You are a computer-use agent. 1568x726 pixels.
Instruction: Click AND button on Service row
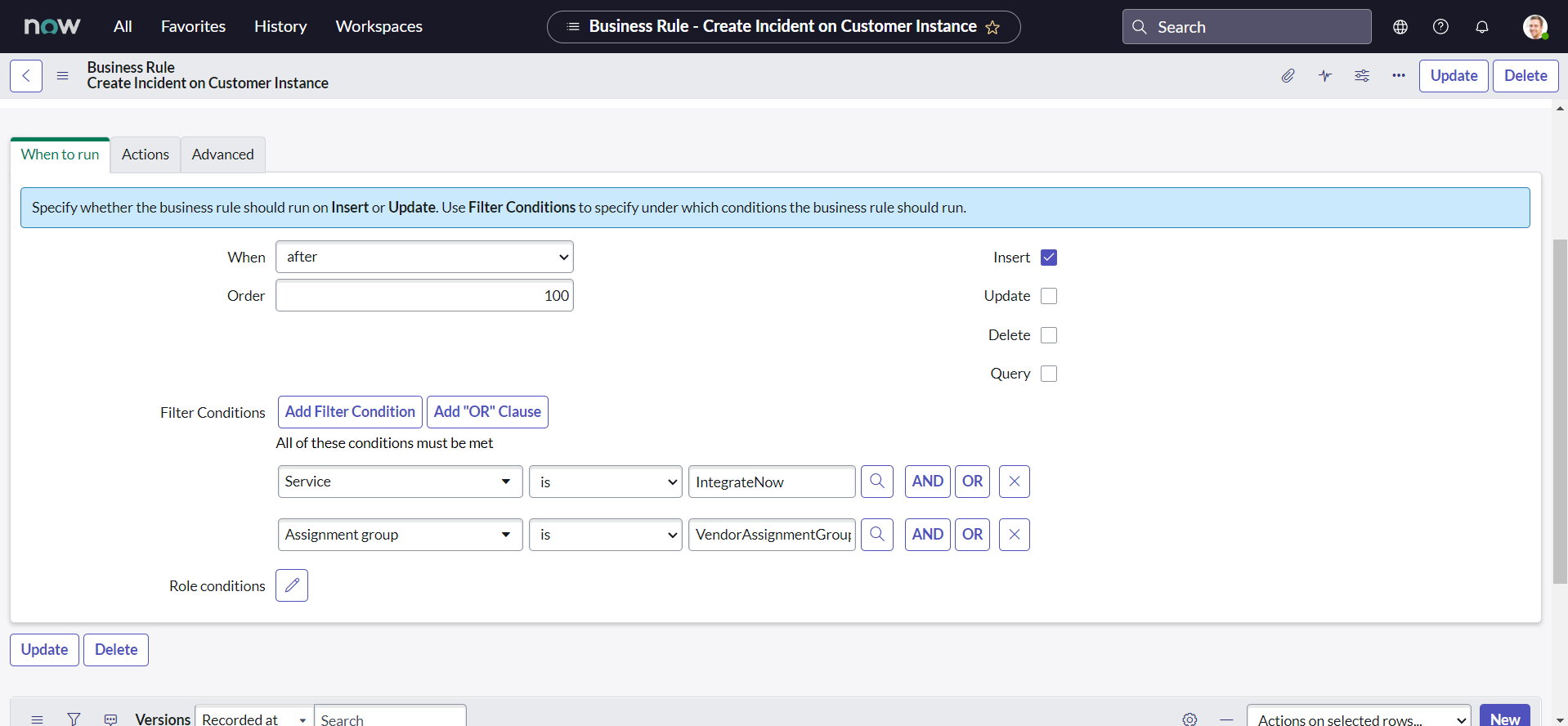(928, 482)
